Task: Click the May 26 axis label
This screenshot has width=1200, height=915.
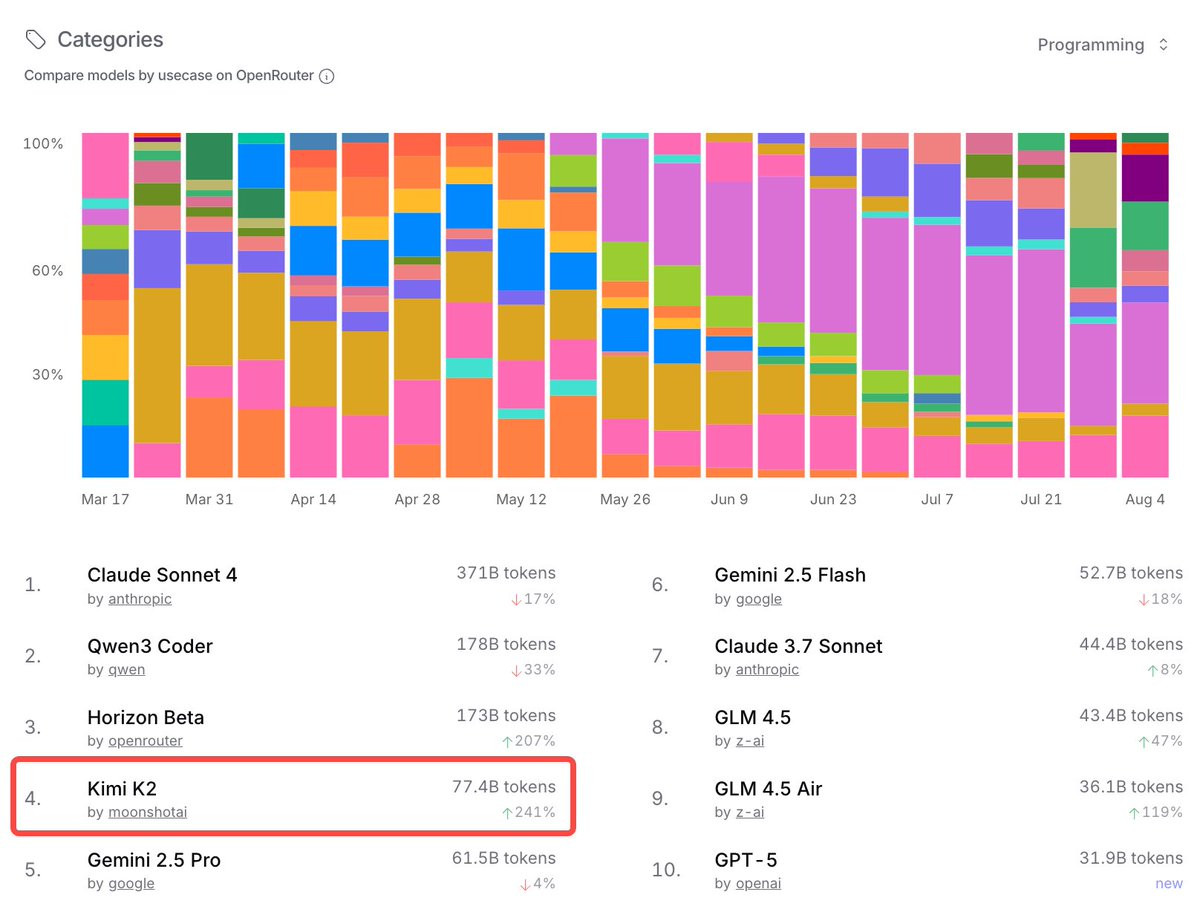Action: tap(625, 500)
